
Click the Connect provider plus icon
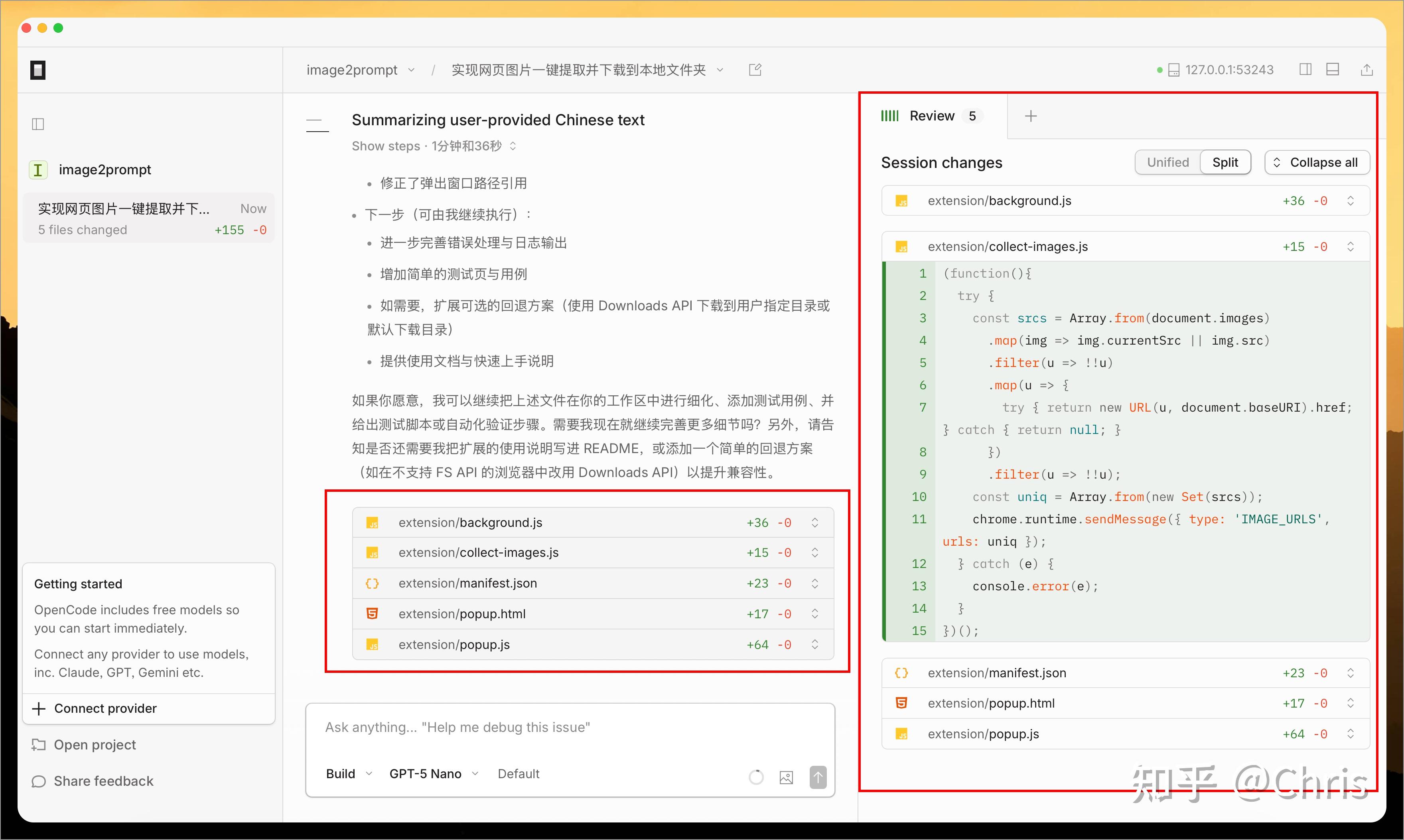point(38,709)
